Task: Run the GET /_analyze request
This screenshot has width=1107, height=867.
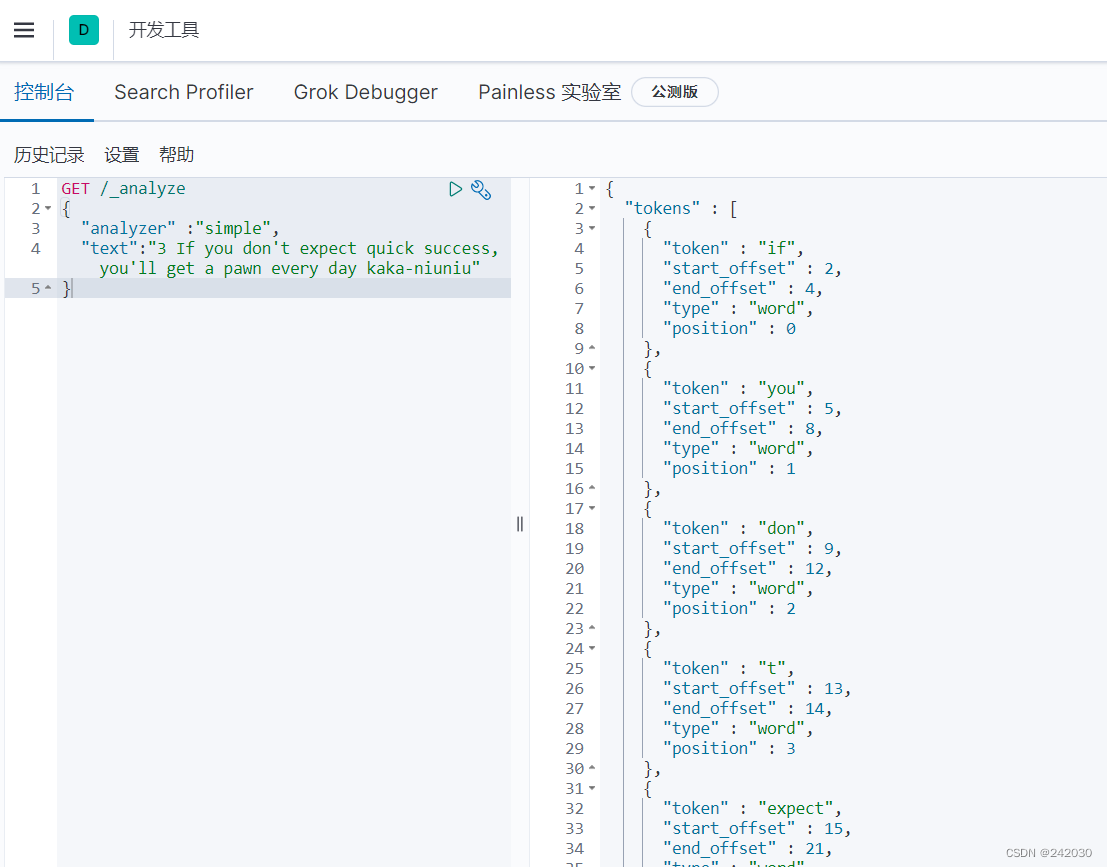Action: 455,189
